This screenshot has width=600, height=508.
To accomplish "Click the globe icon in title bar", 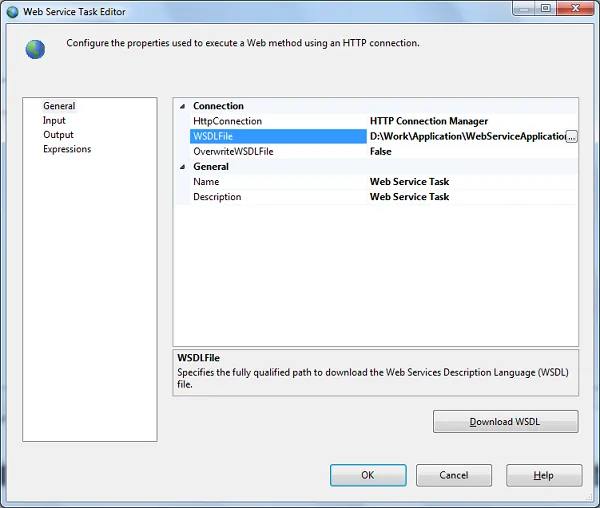I will 12,12.
